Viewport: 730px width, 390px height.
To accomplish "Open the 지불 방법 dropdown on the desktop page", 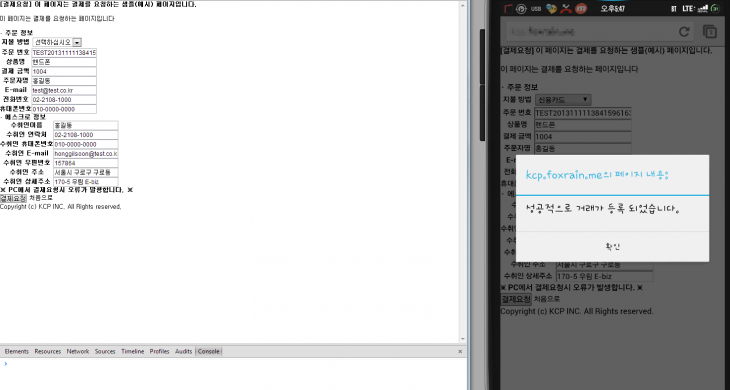I will pos(58,42).
